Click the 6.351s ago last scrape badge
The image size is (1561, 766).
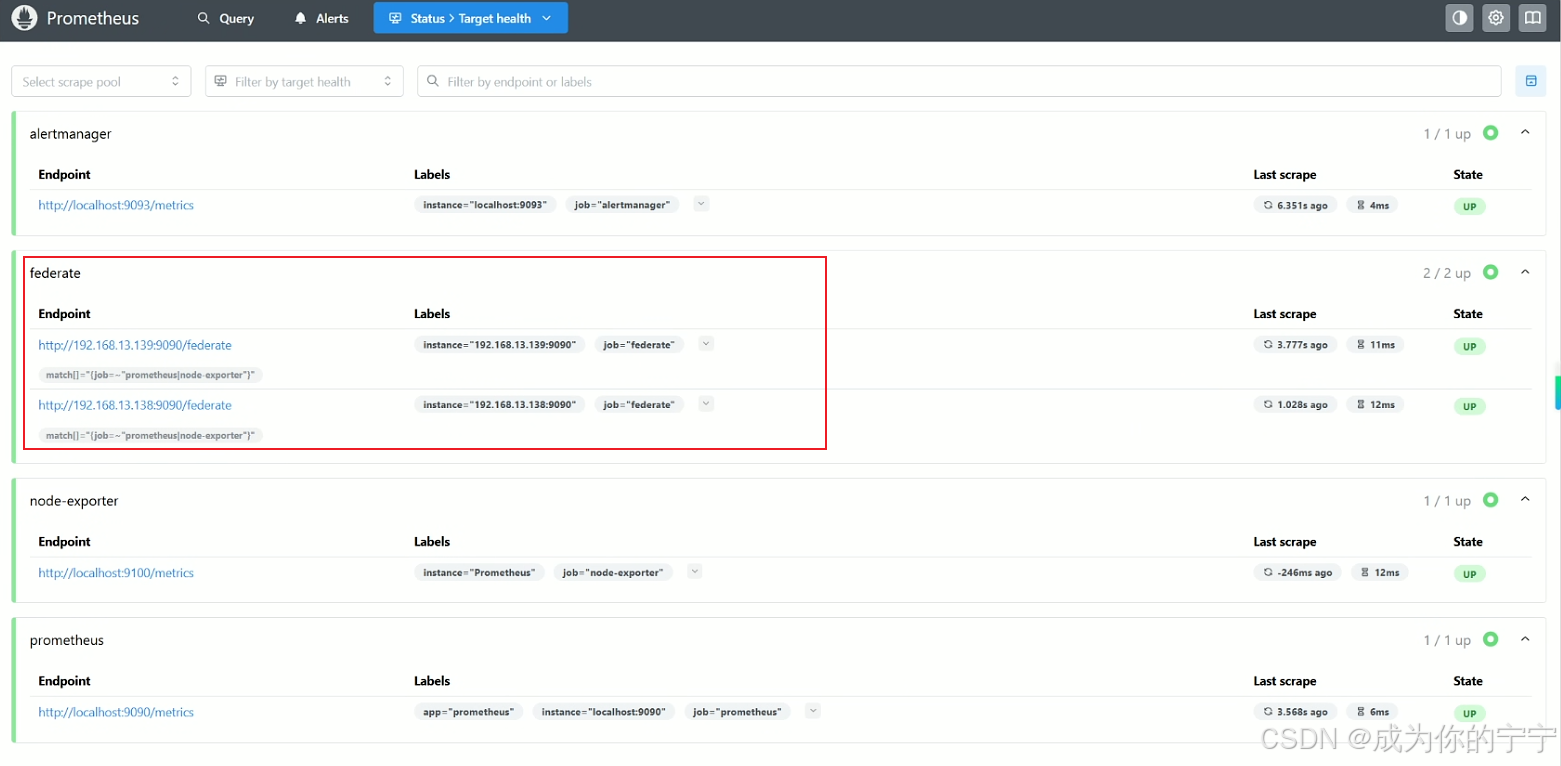[x=1295, y=205]
